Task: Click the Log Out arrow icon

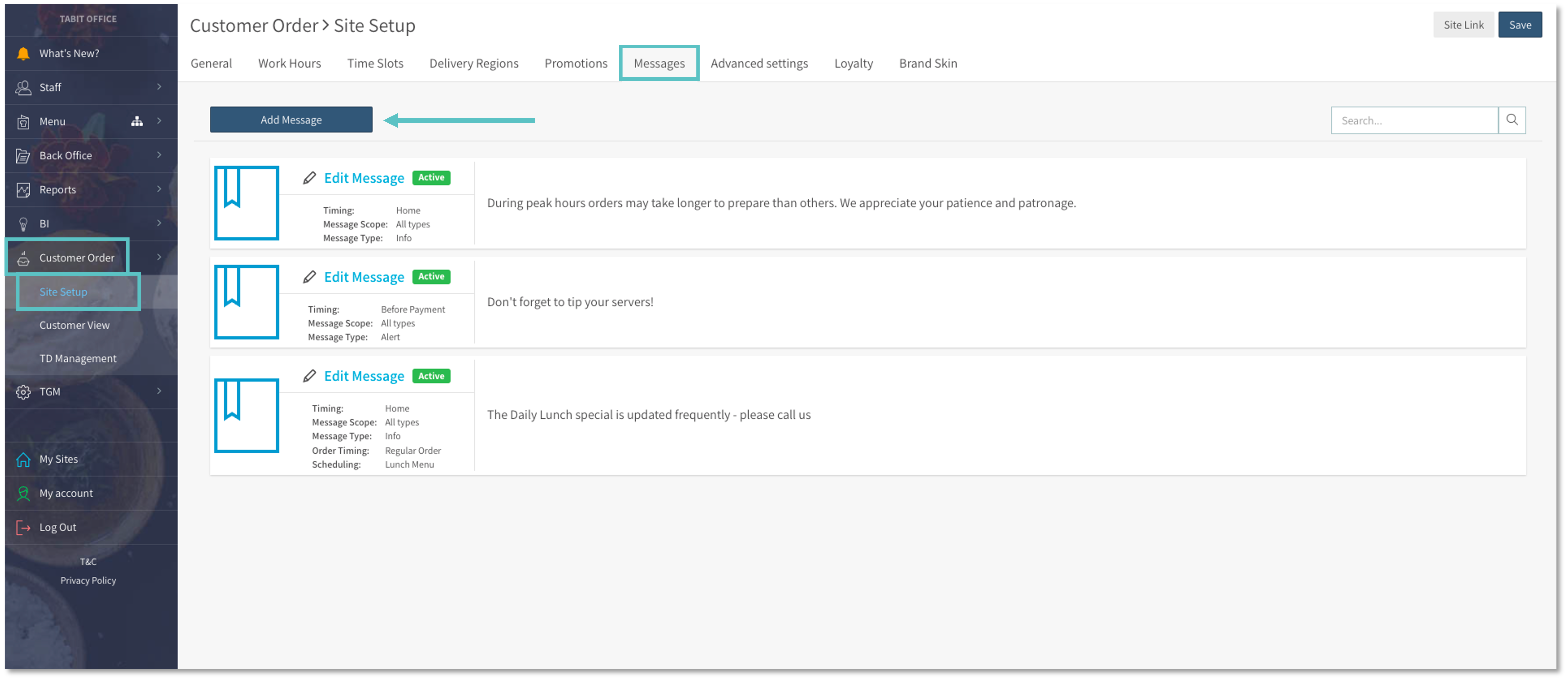Action: click(x=23, y=527)
